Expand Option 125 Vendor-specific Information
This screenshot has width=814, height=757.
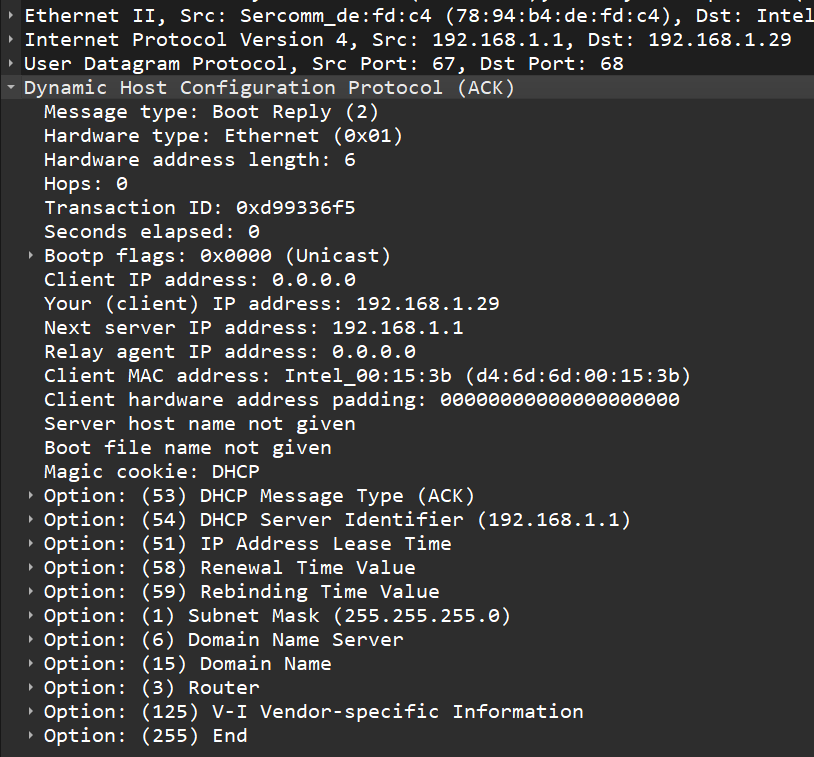[x=32, y=712]
